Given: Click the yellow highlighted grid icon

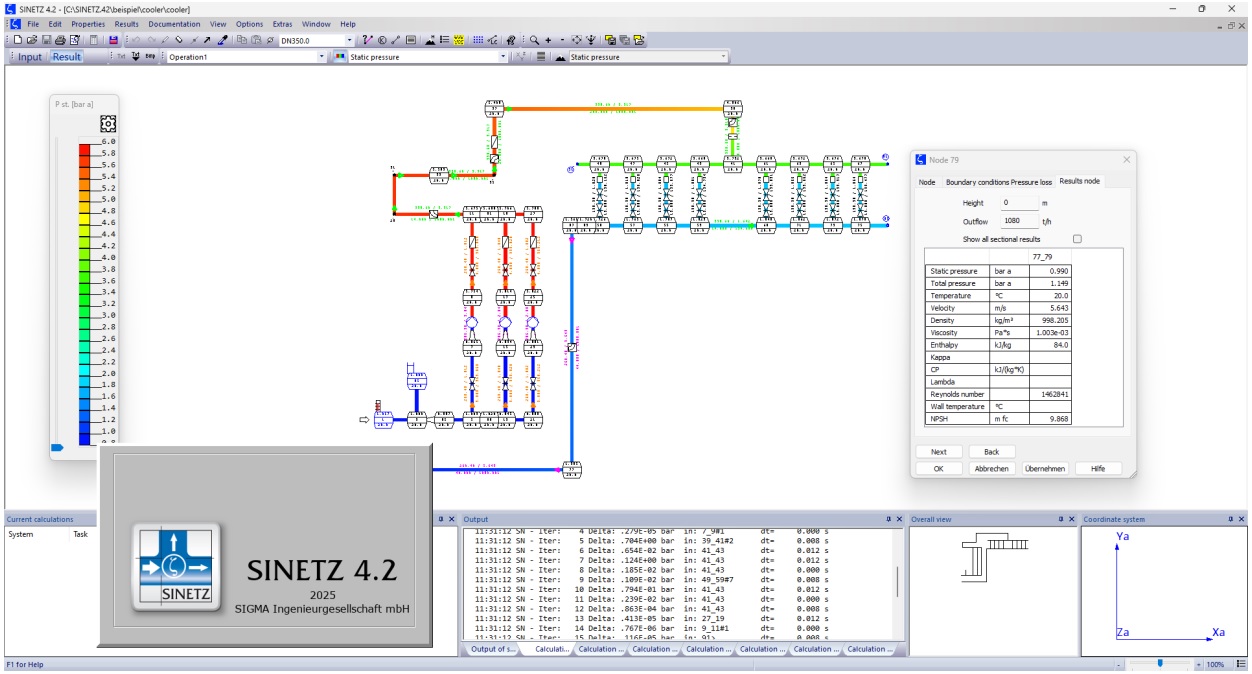Looking at the screenshot, I should pyautogui.click(x=460, y=40).
